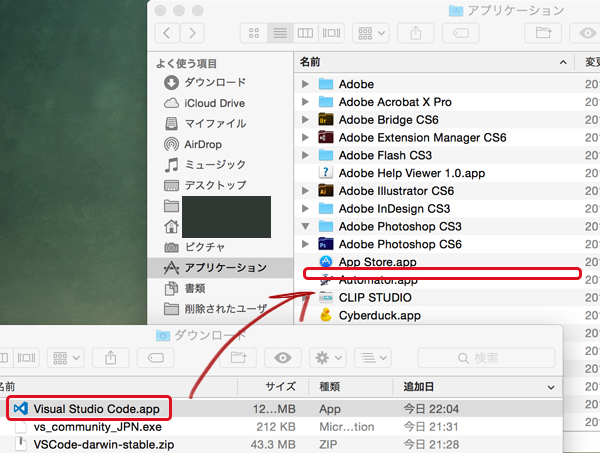Sort by 名前 column header in Applications
This screenshot has height=453, width=600.
(x=434, y=62)
